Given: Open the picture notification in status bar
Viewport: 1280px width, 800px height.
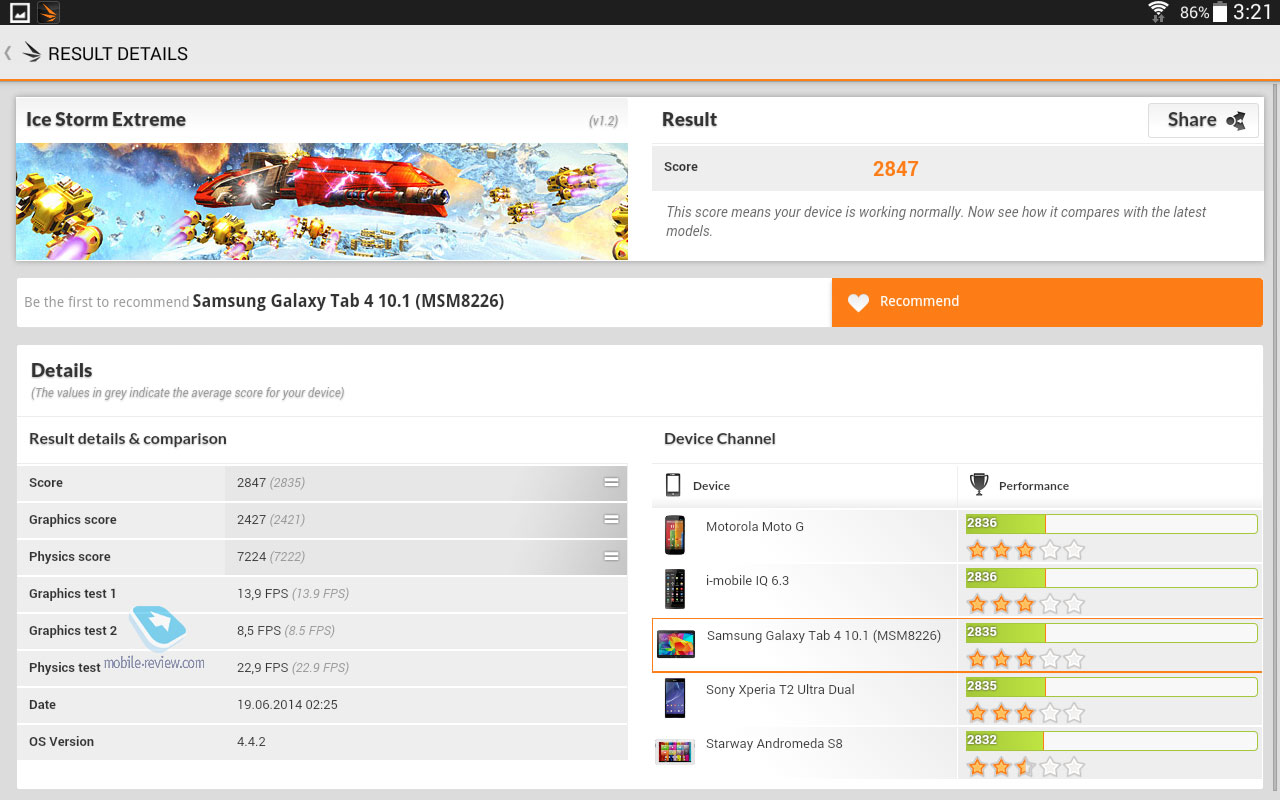Looking at the screenshot, I should tap(19, 12).
